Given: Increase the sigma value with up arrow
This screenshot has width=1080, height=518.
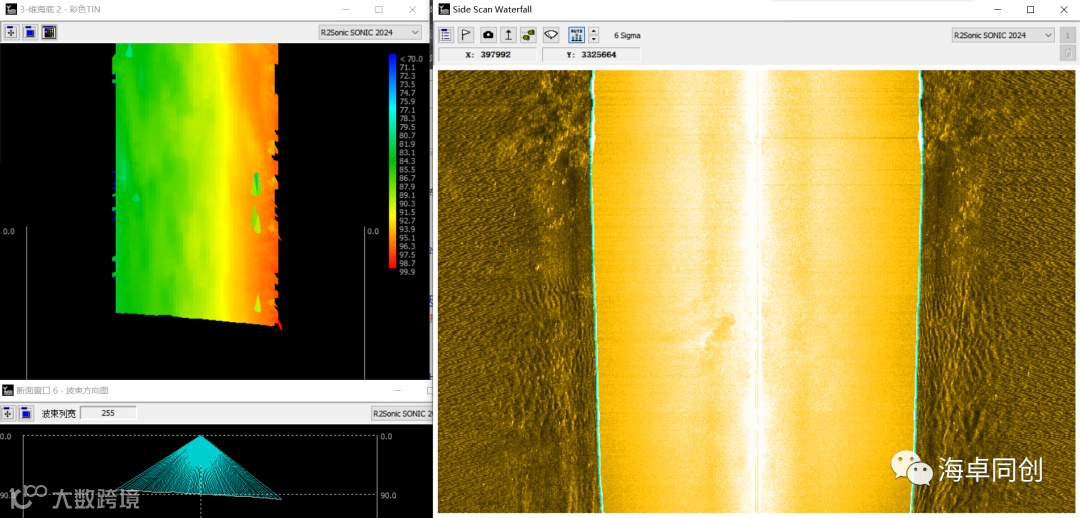Looking at the screenshot, I should pos(594,31).
